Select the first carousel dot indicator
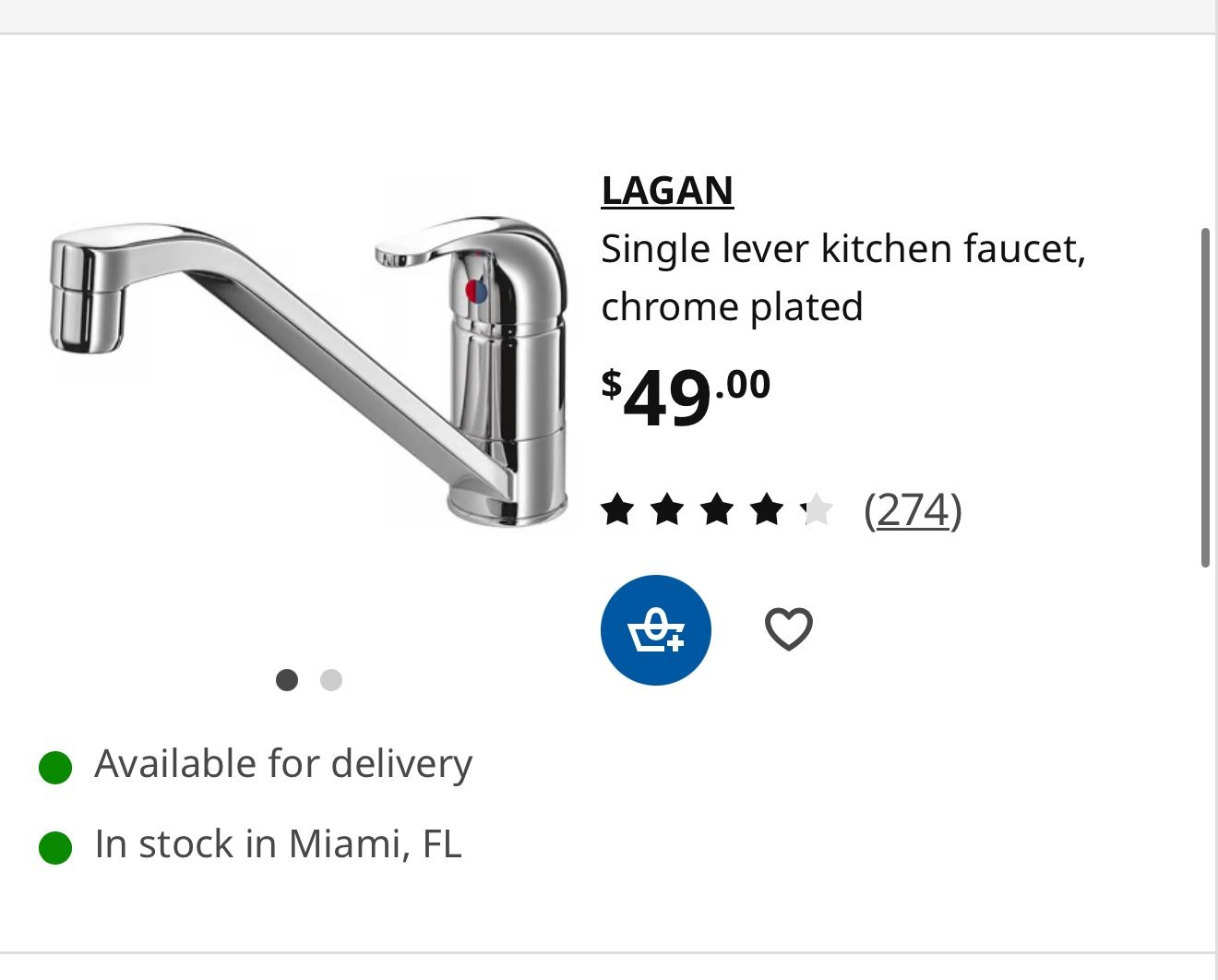This screenshot has height=980, width=1218. [x=287, y=680]
